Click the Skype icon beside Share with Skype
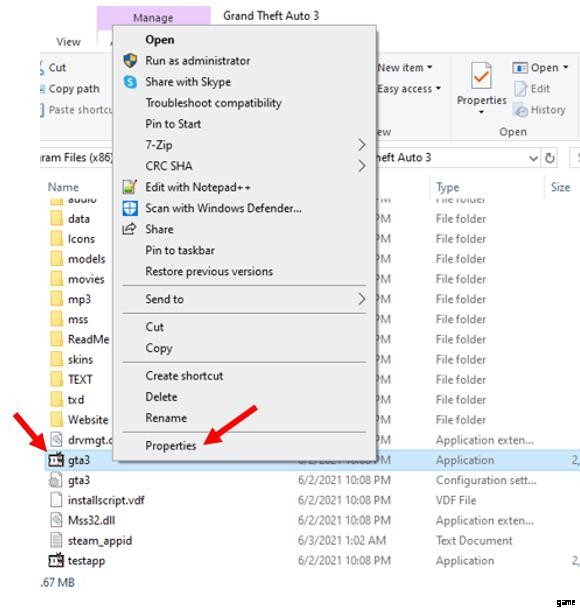The width and height of the screenshot is (580, 609). pyautogui.click(x=130, y=82)
